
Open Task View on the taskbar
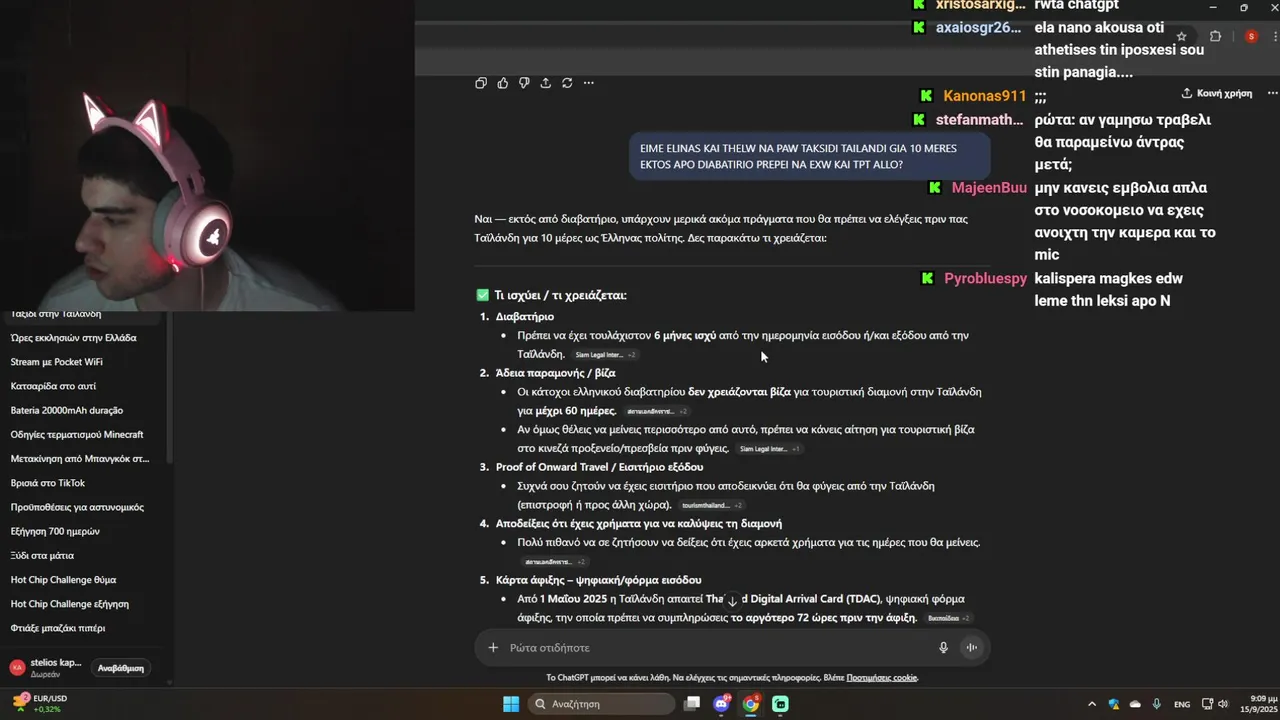click(691, 704)
